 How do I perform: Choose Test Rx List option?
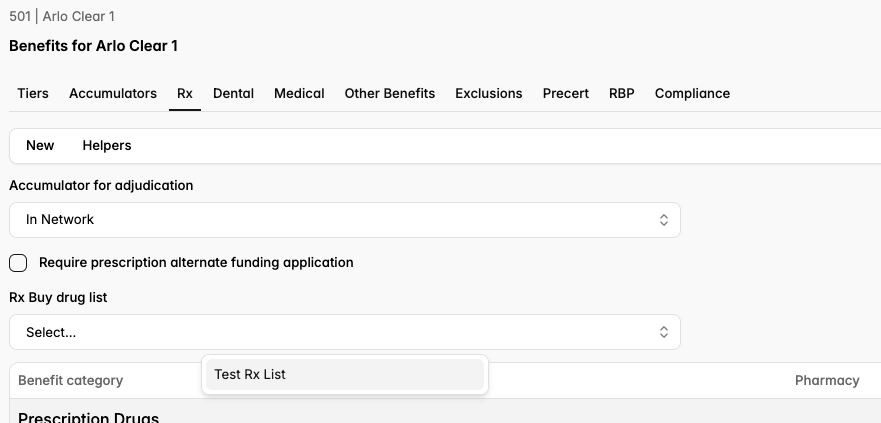[345, 374]
